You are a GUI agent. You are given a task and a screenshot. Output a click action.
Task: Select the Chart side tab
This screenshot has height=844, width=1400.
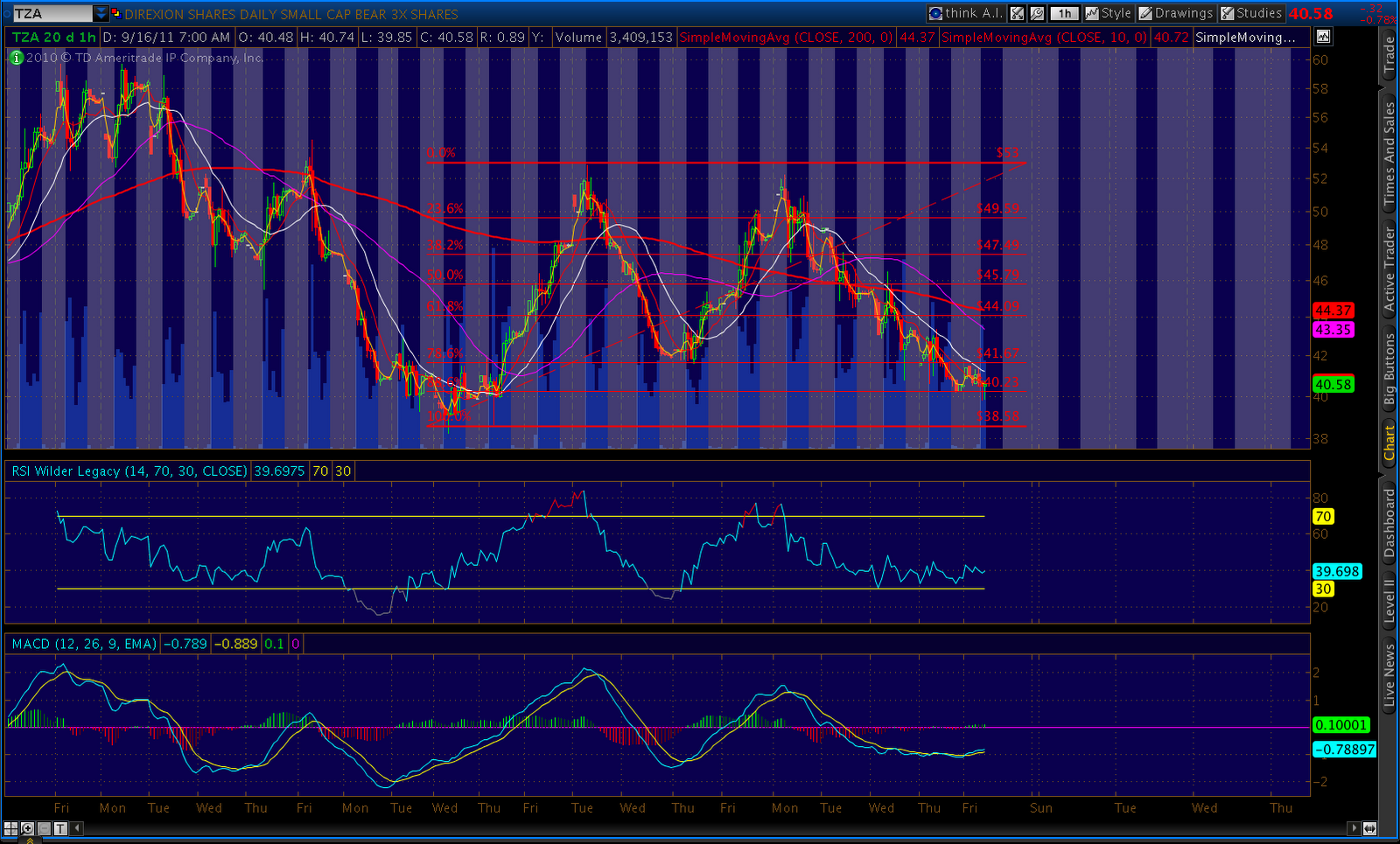point(1389,443)
